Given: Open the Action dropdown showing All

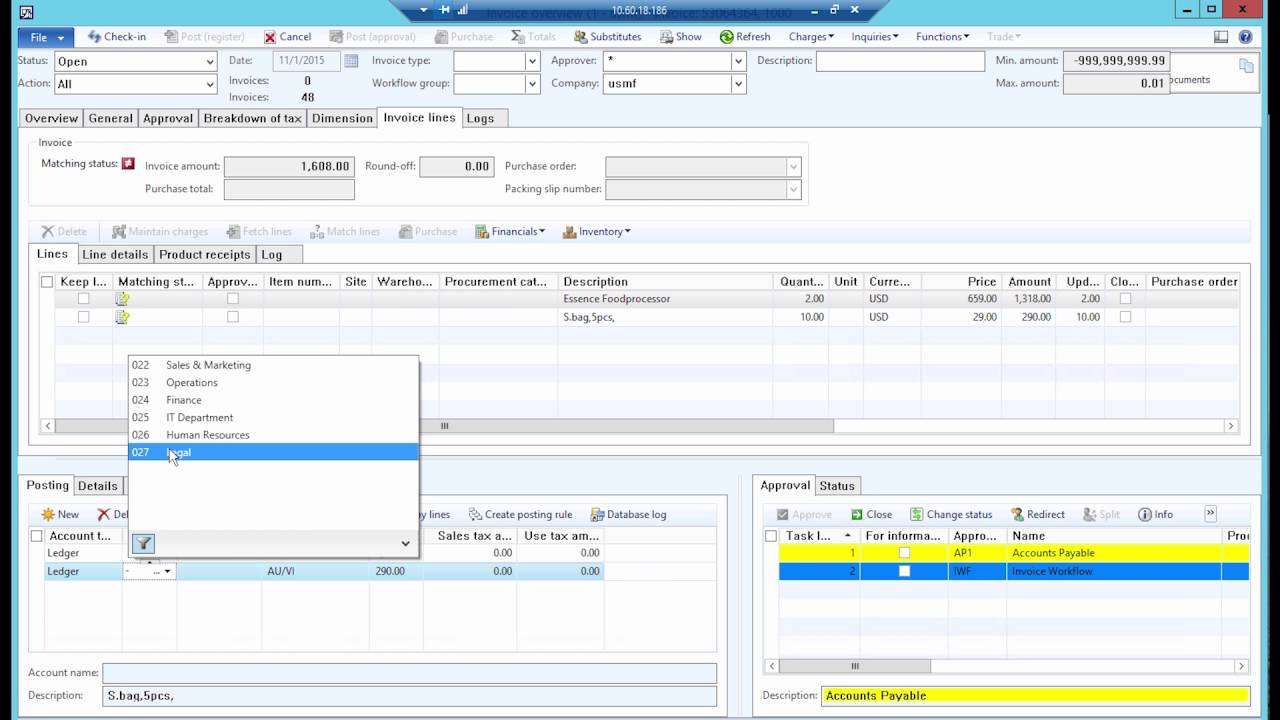Looking at the screenshot, I should 210,84.
